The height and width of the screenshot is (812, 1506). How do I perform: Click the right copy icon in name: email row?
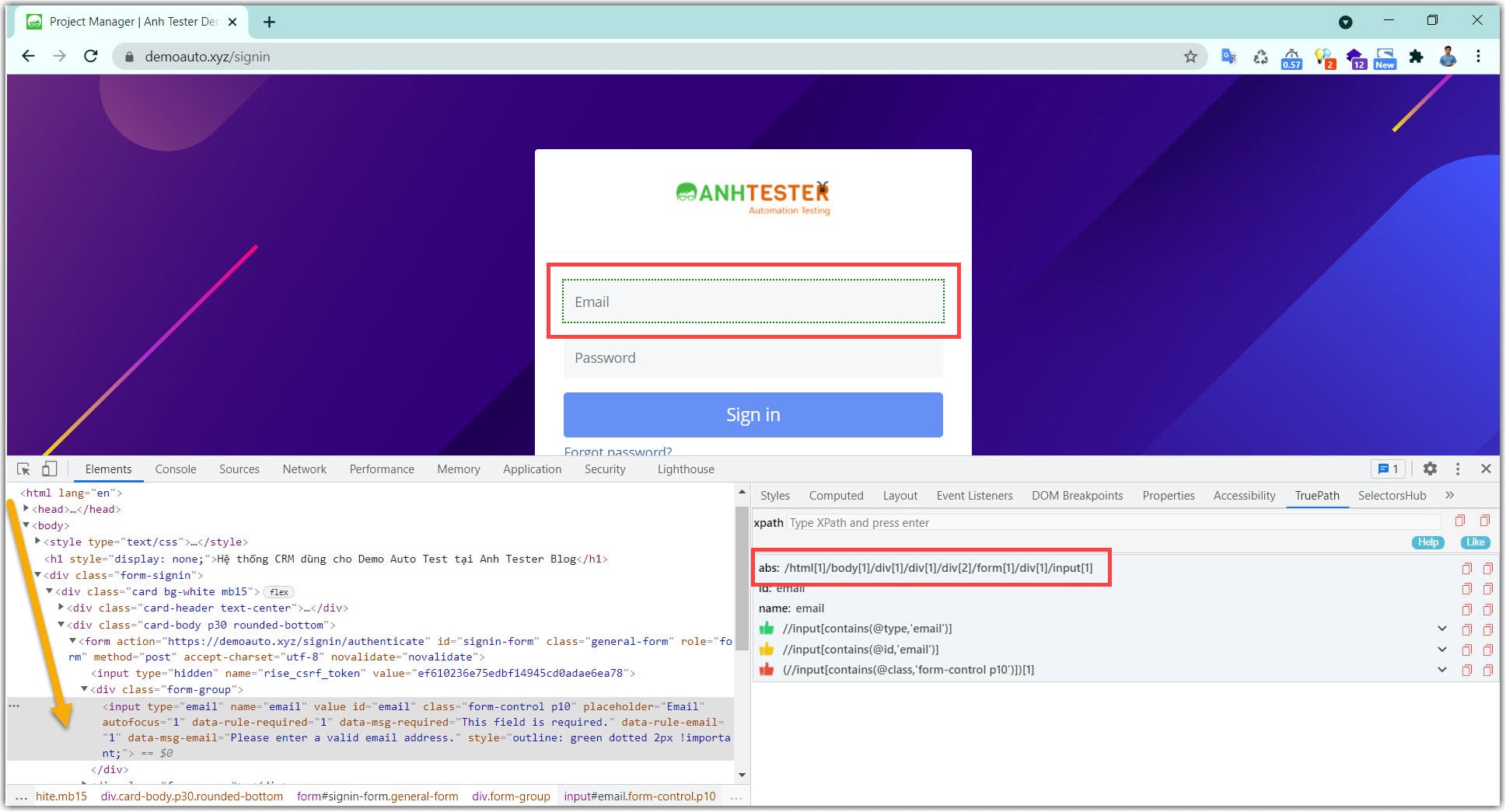click(1487, 609)
